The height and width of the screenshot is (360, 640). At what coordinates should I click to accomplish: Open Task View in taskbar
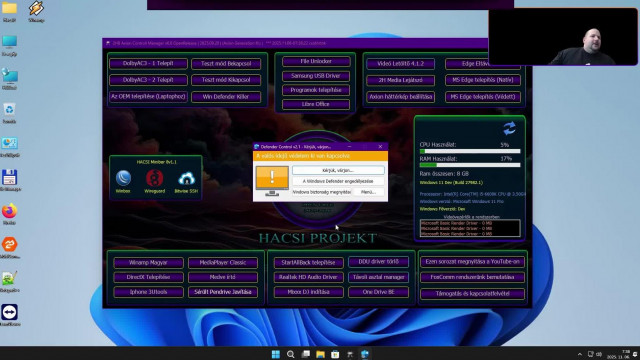[305, 354]
